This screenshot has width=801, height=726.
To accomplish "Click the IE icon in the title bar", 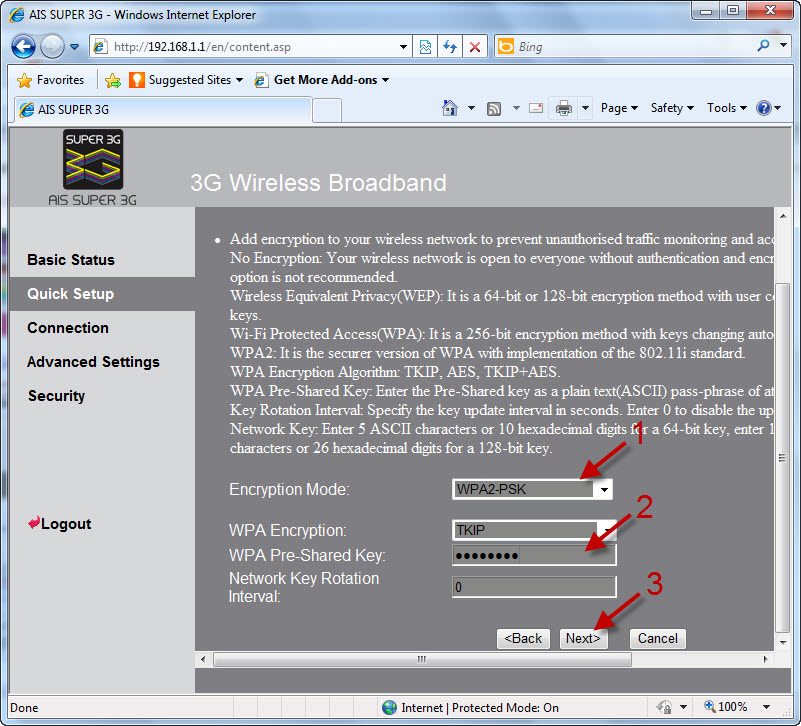I will (16, 15).
